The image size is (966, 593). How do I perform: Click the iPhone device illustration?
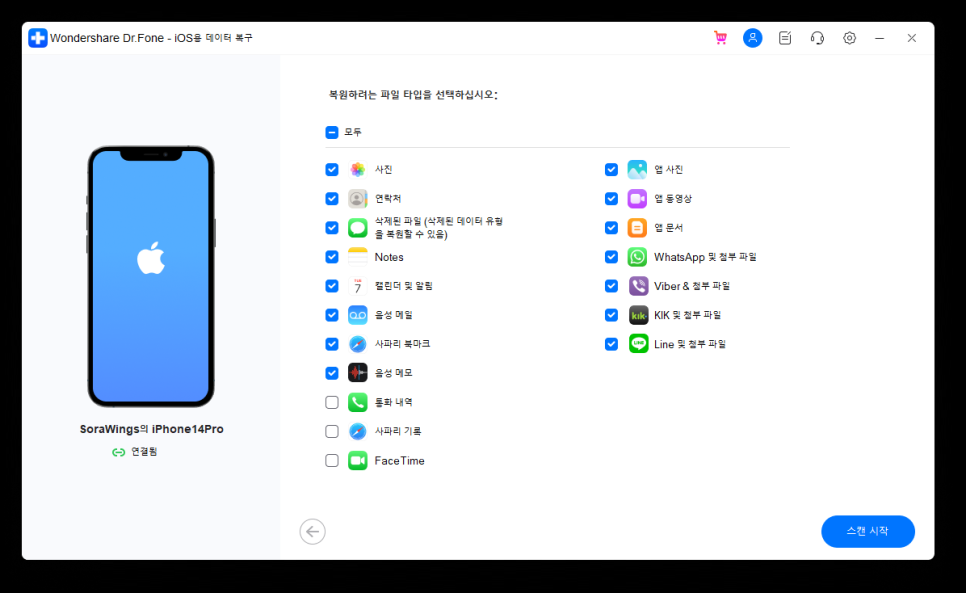pyautogui.click(x=151, y=276)
